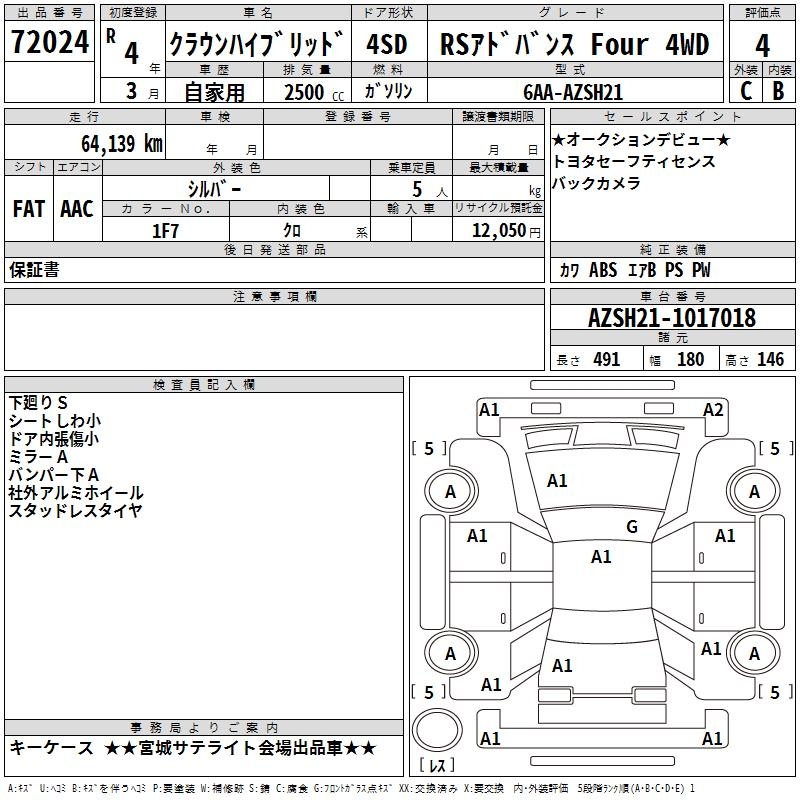Select the bottom-right wheel circle marked A
This screenshot has width=800, height=800.
pyautogui.click(x=754, y=653)
